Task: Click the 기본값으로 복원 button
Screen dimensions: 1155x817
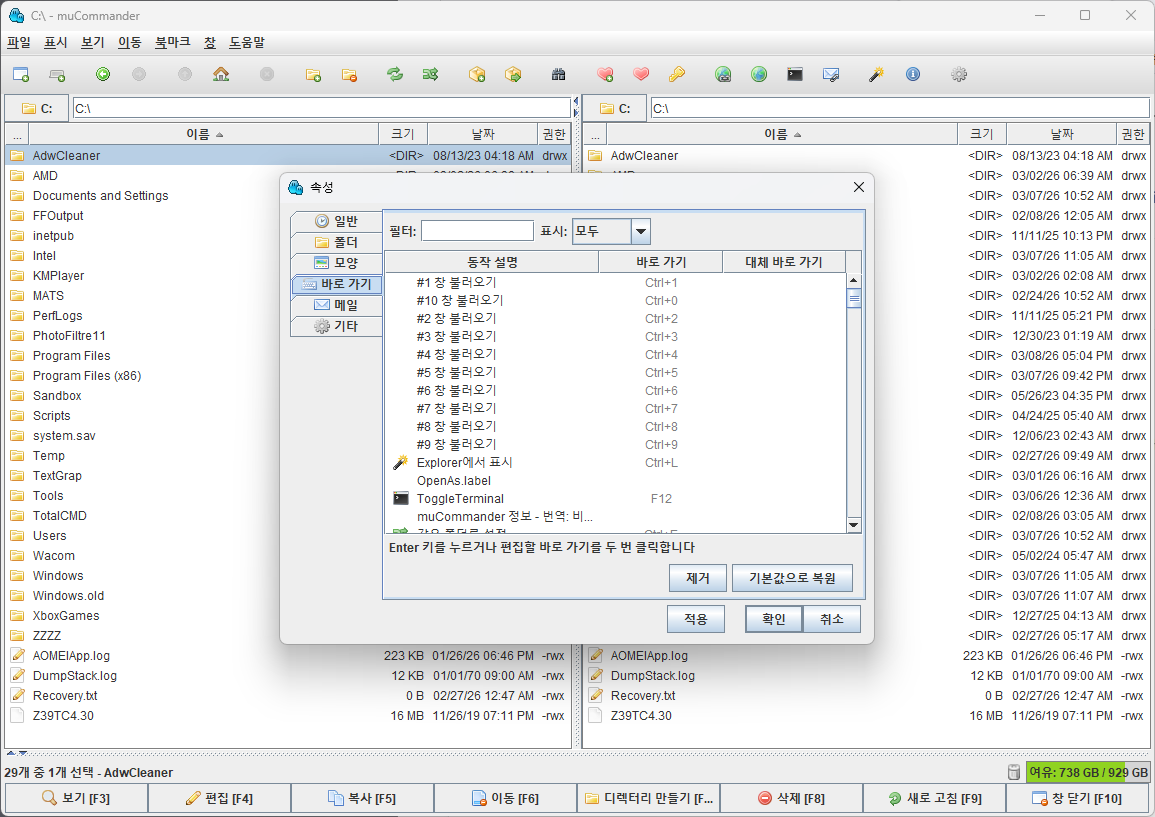Action: pyautogui.click(x=792, y=578)
